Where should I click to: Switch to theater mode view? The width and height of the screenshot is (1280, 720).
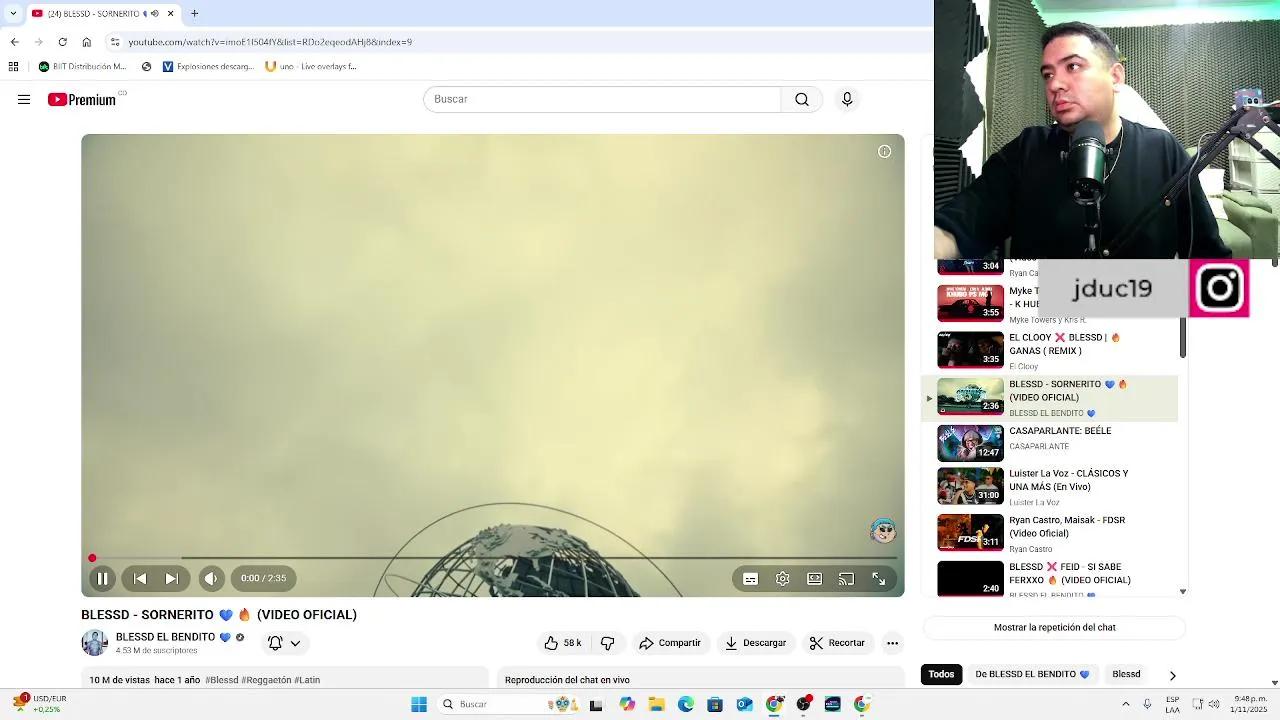pos(815,578)
